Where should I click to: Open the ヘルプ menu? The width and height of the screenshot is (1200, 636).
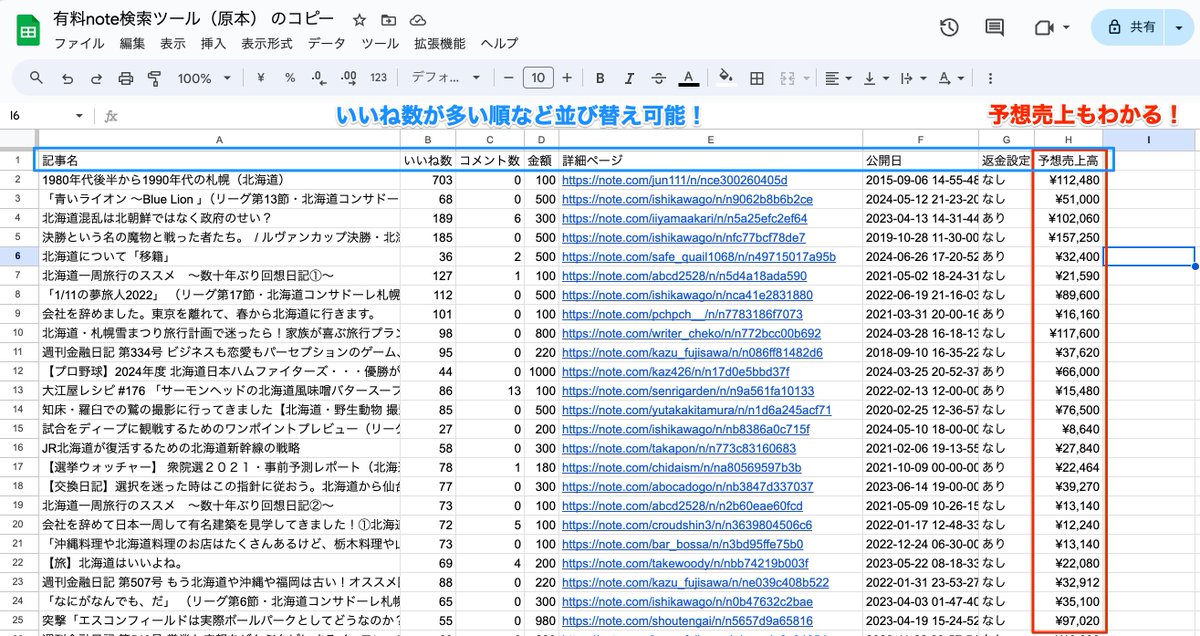pos(499,44)
